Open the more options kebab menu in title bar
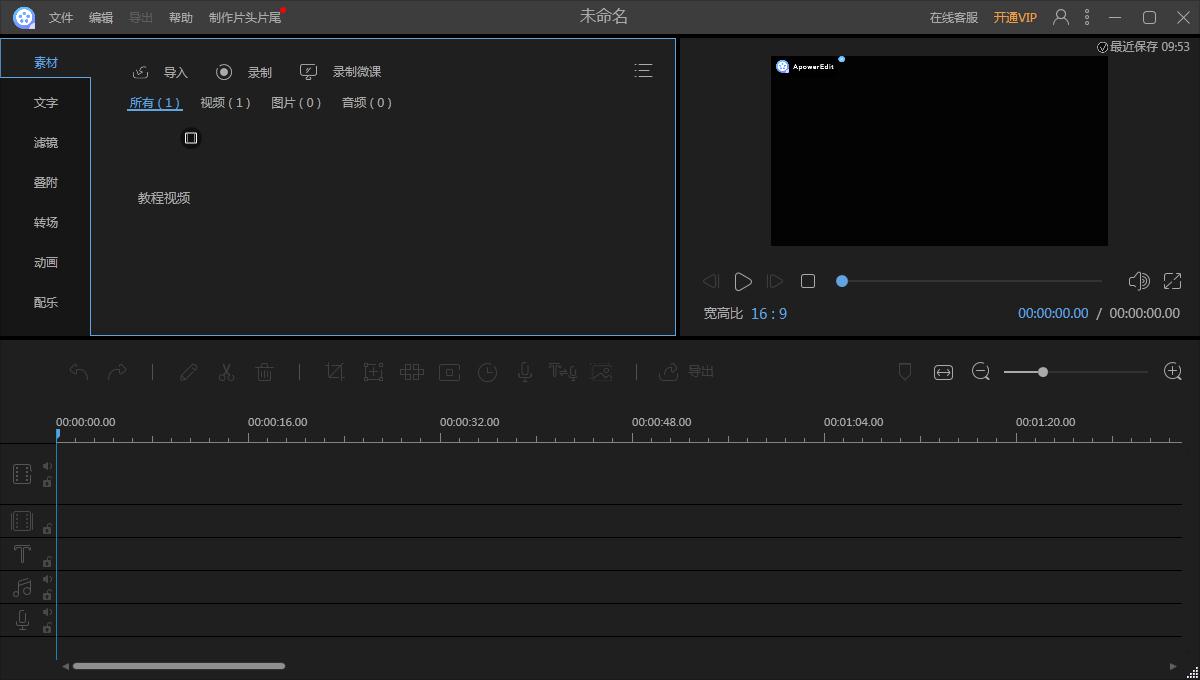This screenshot has width=1200, height=680. (1088, 17)
